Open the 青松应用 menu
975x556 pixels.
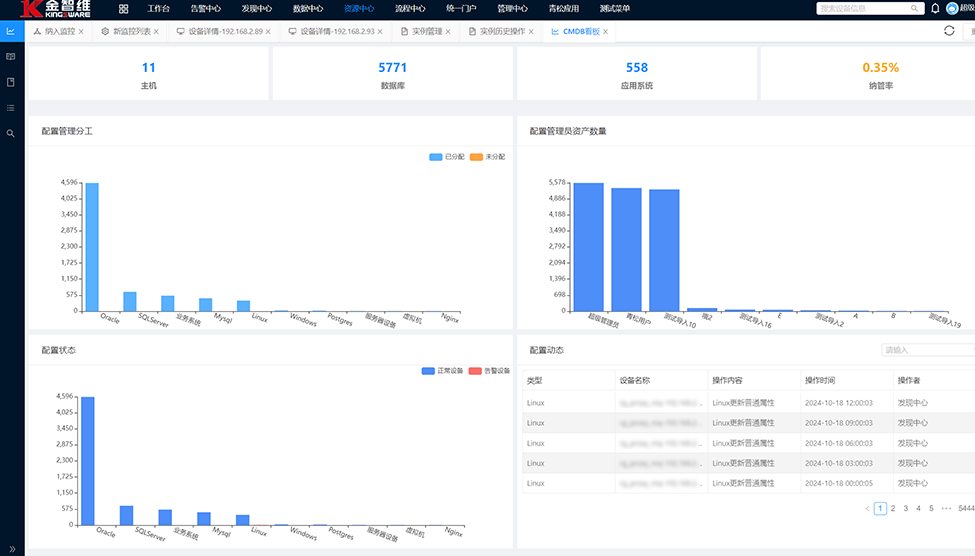point(563,9)
